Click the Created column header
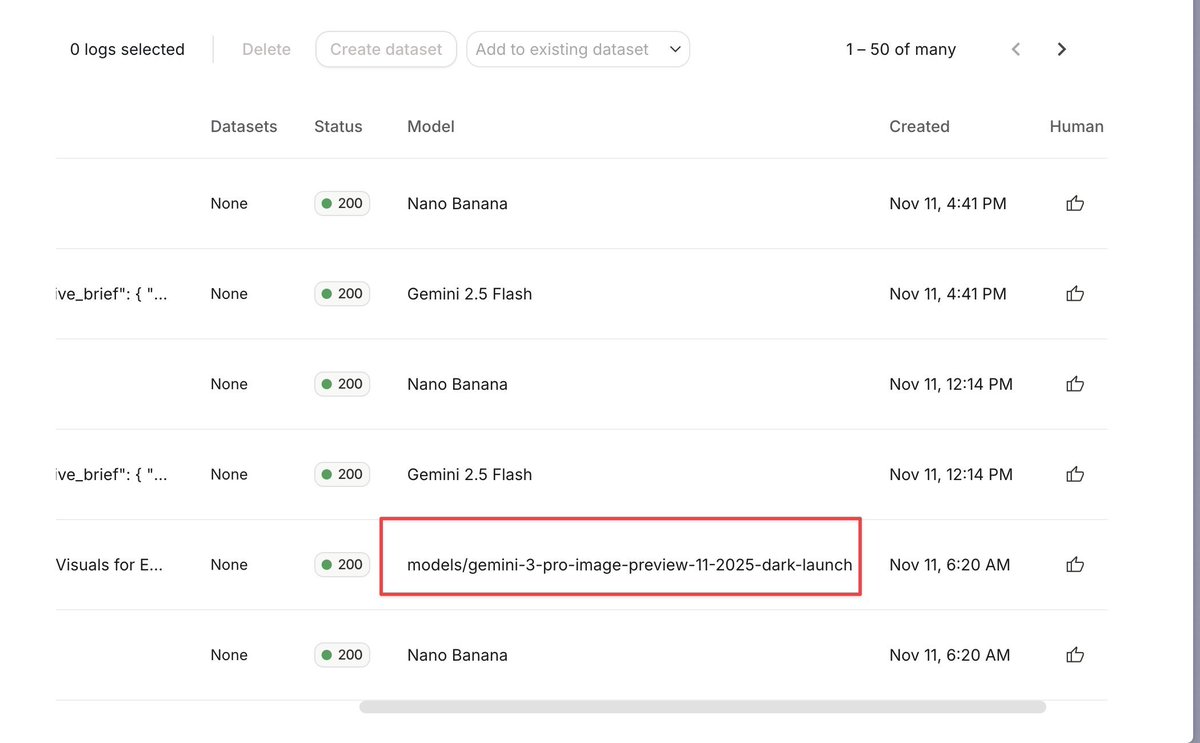Screen dimensions: 1200x743 tap(919, 126)
